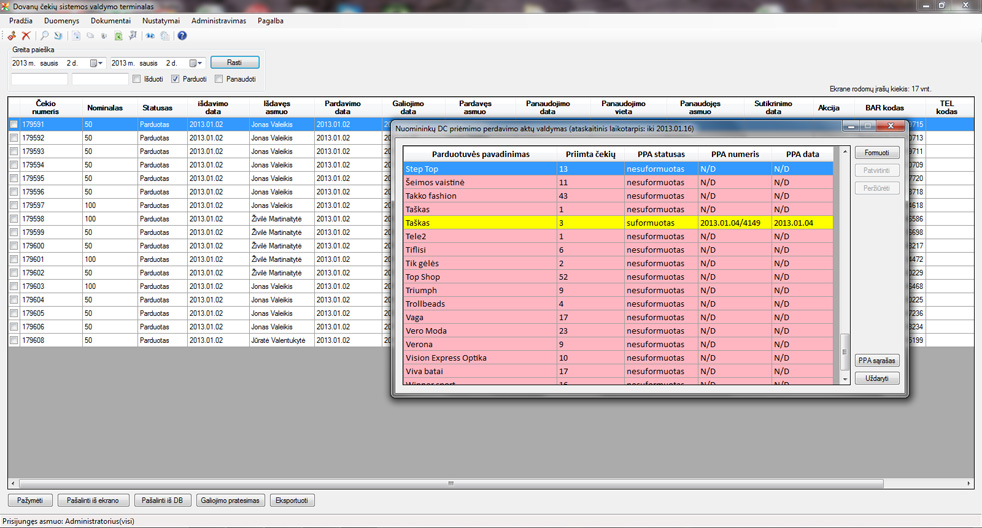Open the PPA sąrašas list button
The height and width of the screenshot is (528, 982).
(x=877, y=361)
